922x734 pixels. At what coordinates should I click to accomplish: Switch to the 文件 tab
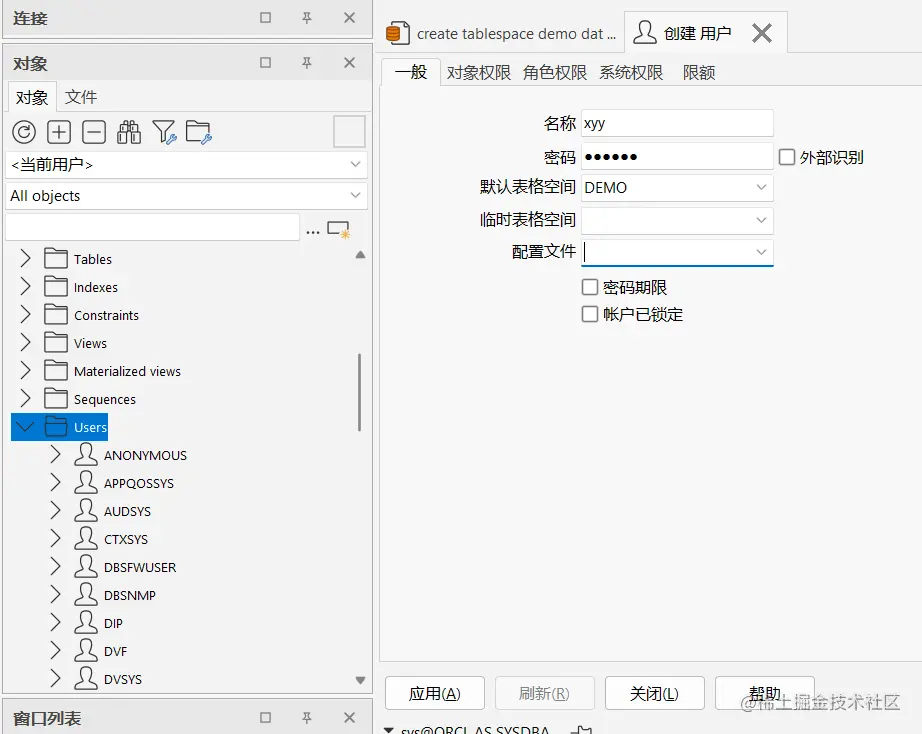81,97
